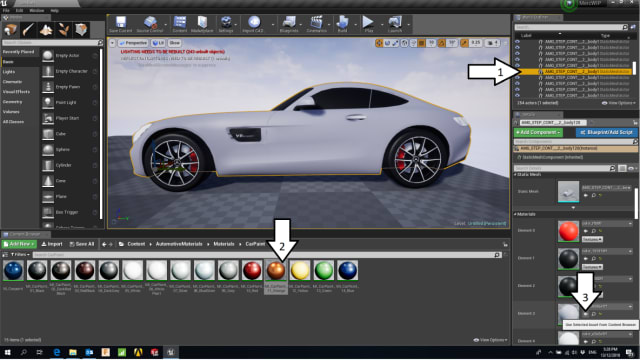Open viewport options arrow left of Perspective
Viewport: 640px width, 360px height.
[x=112, y=43]
